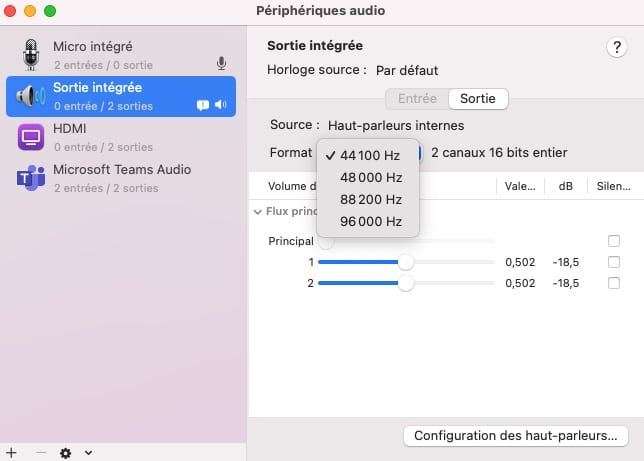Image resolution: width=644 pixels, height=461 pixels.
Task: Switch to the Sortie tab
Action: [477, 98]
